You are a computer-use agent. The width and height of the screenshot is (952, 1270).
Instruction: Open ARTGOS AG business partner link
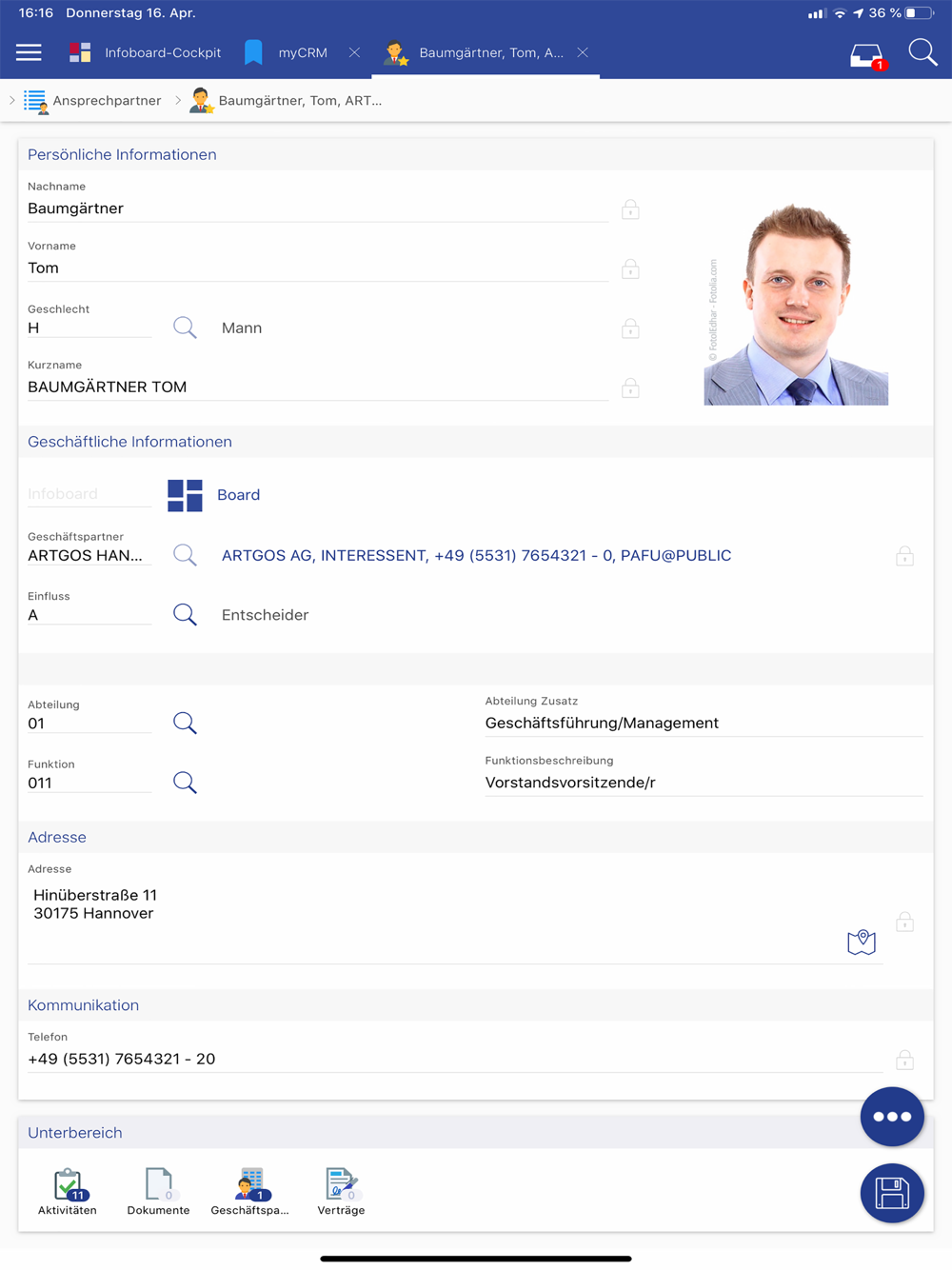click(476, 556)
